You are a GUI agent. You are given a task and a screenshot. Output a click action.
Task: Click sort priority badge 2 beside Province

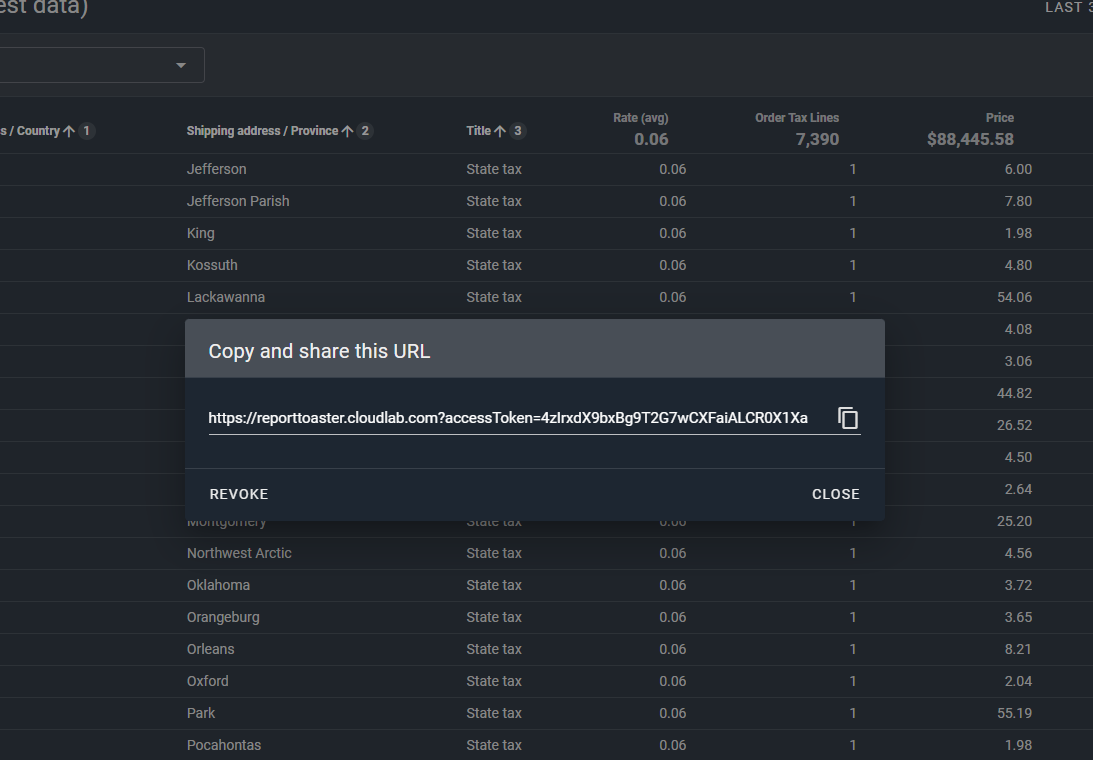(365, 131)
